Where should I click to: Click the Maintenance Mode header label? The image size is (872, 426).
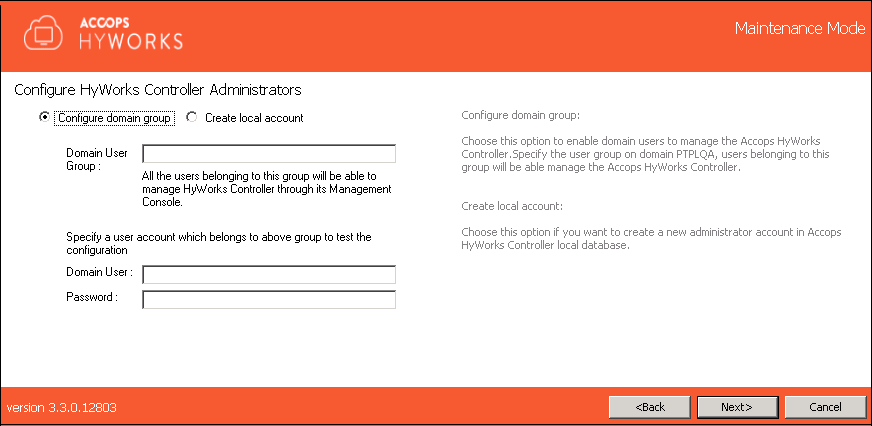[x=799, y=28]
